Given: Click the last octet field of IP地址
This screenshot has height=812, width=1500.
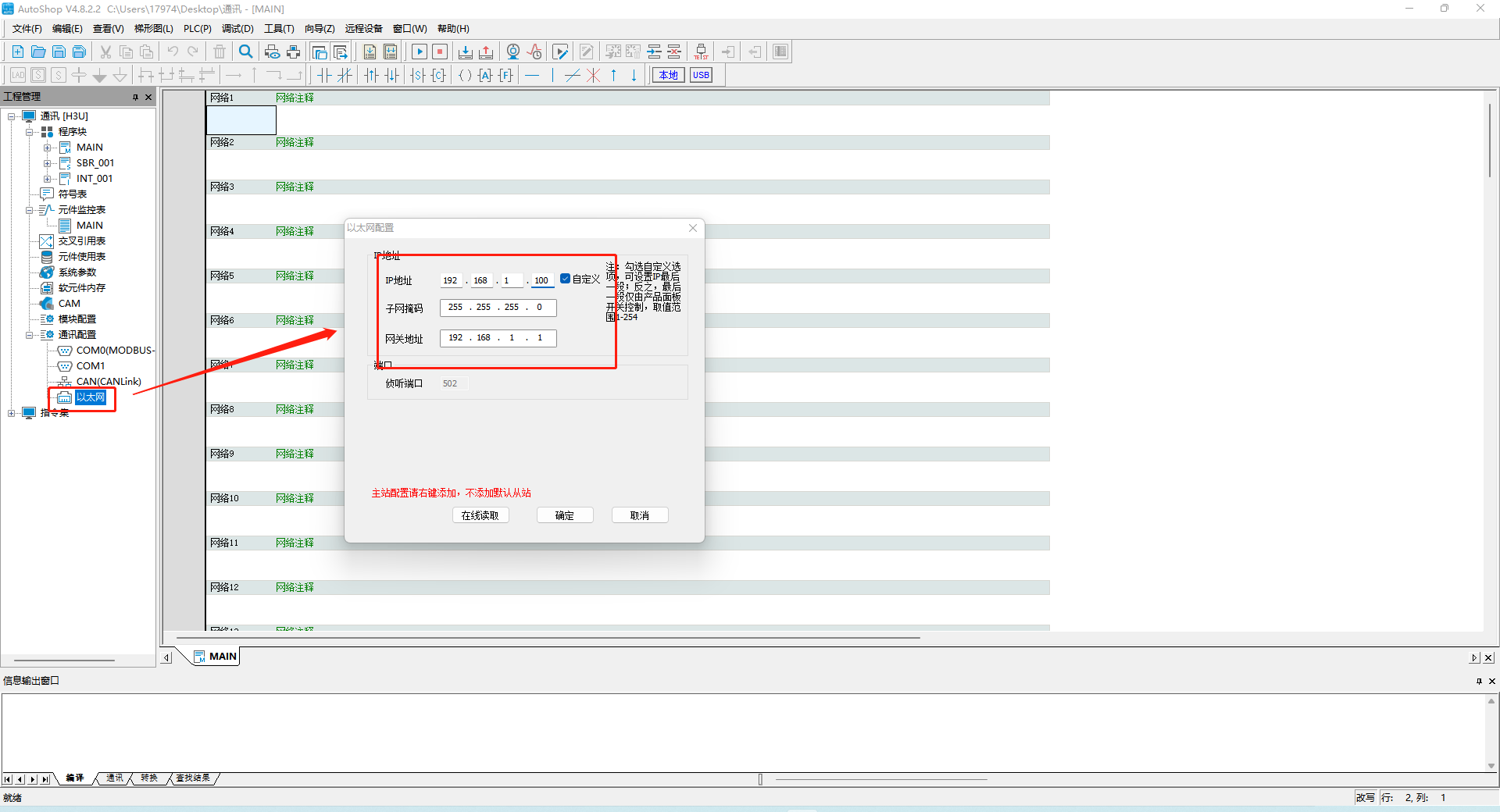Looking at the screenshot, I should click(x=541, y=280).
